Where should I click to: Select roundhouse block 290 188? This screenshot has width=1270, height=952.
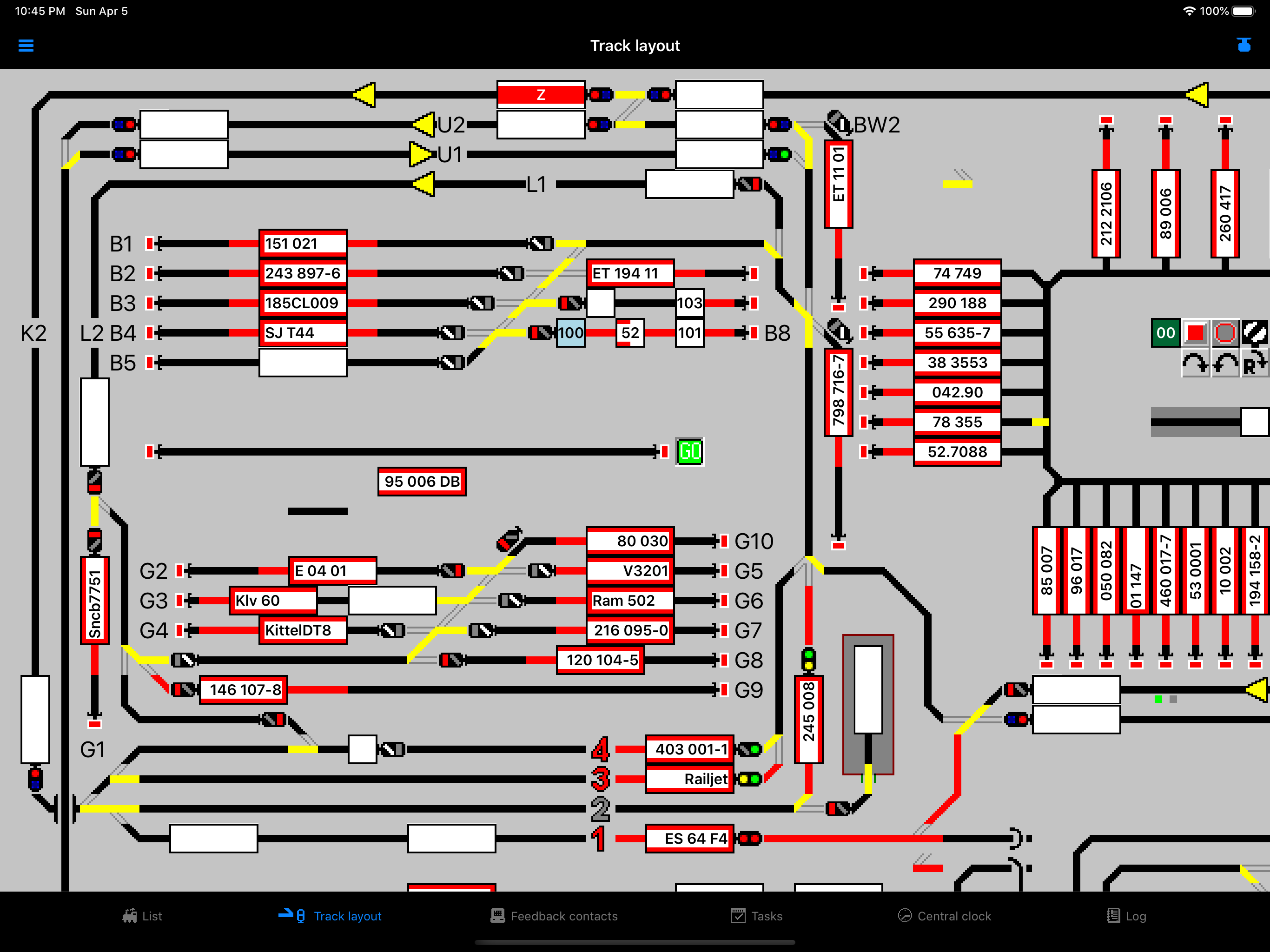(958, 303)
